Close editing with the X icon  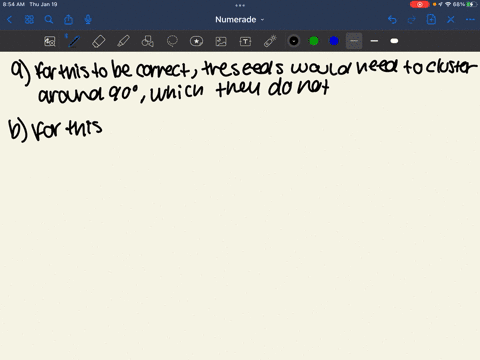click(451, 20)
